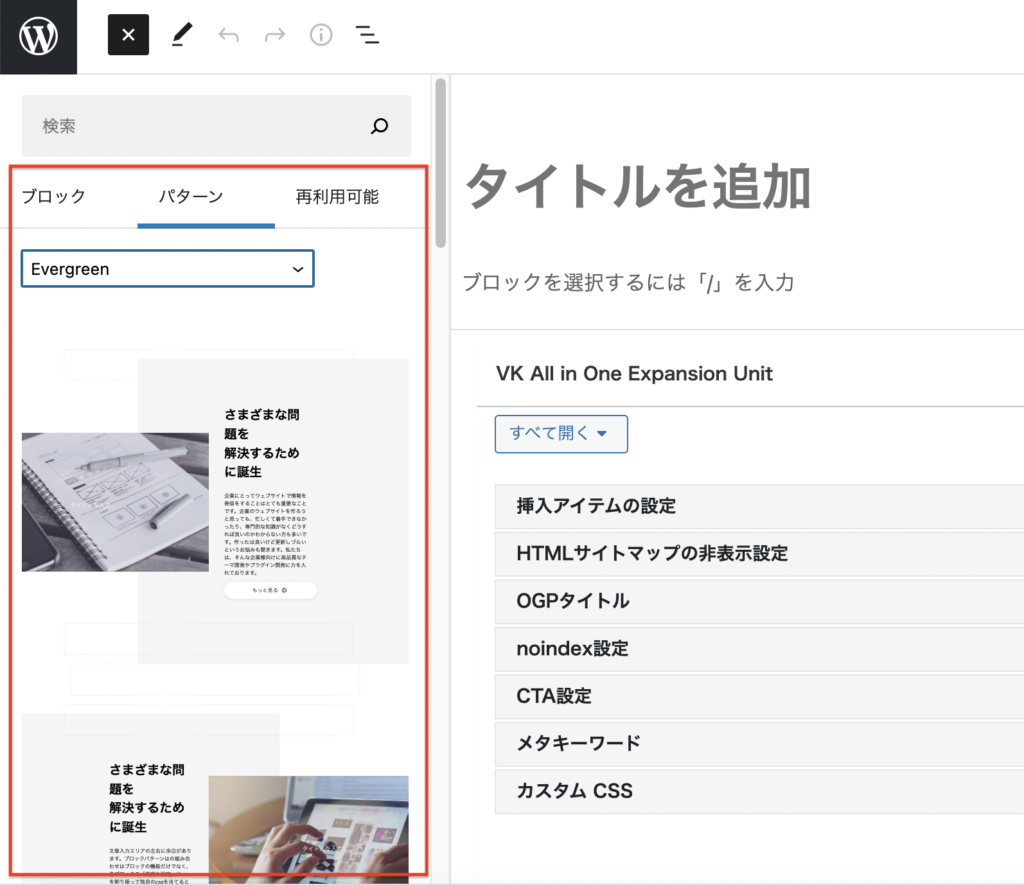Expand the noindex設定 section
The width and height of the screenshot is (1024, 885).
[x=572, y=648]
